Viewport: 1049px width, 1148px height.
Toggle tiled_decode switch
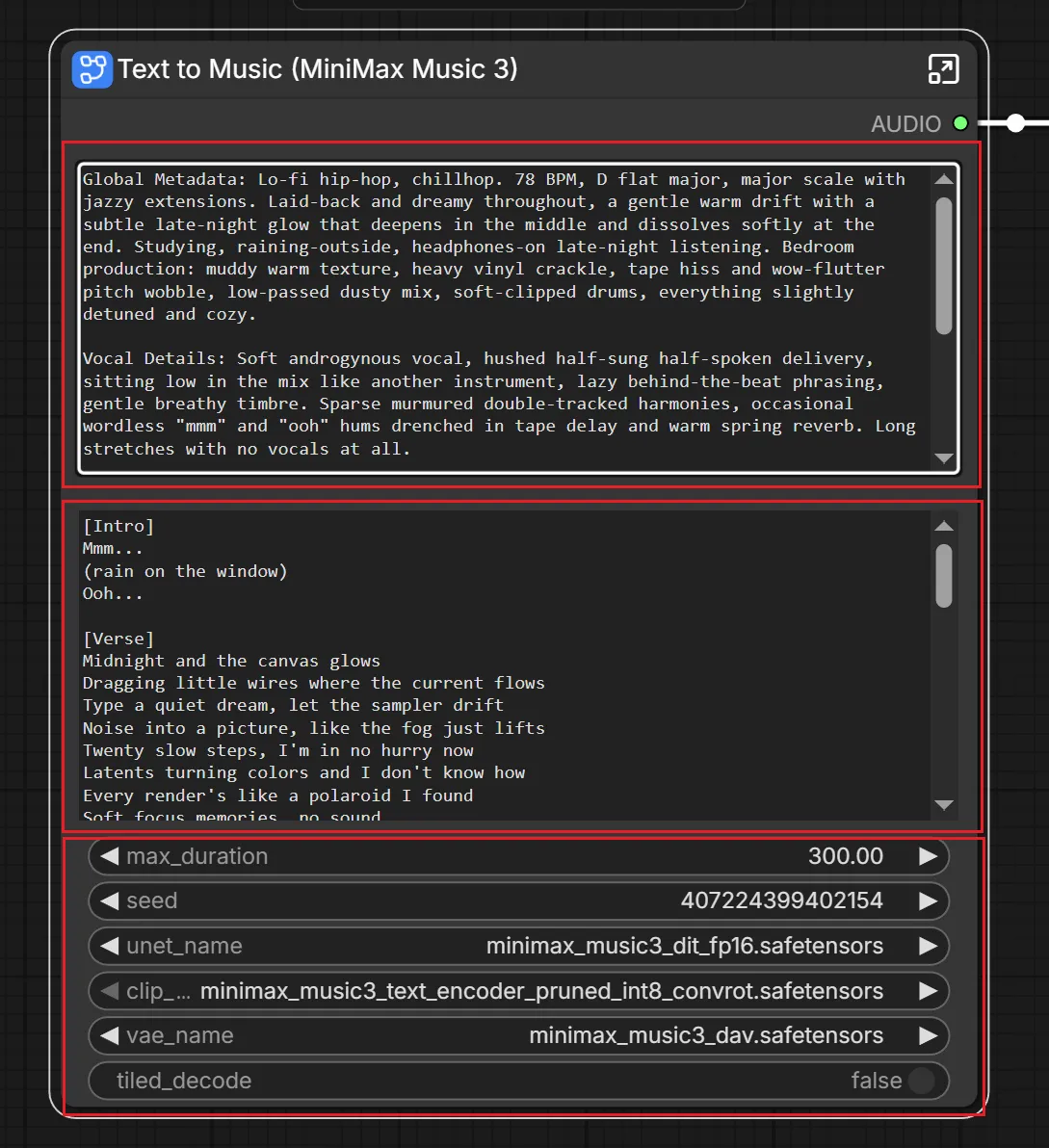click(x=921, y=1081)
